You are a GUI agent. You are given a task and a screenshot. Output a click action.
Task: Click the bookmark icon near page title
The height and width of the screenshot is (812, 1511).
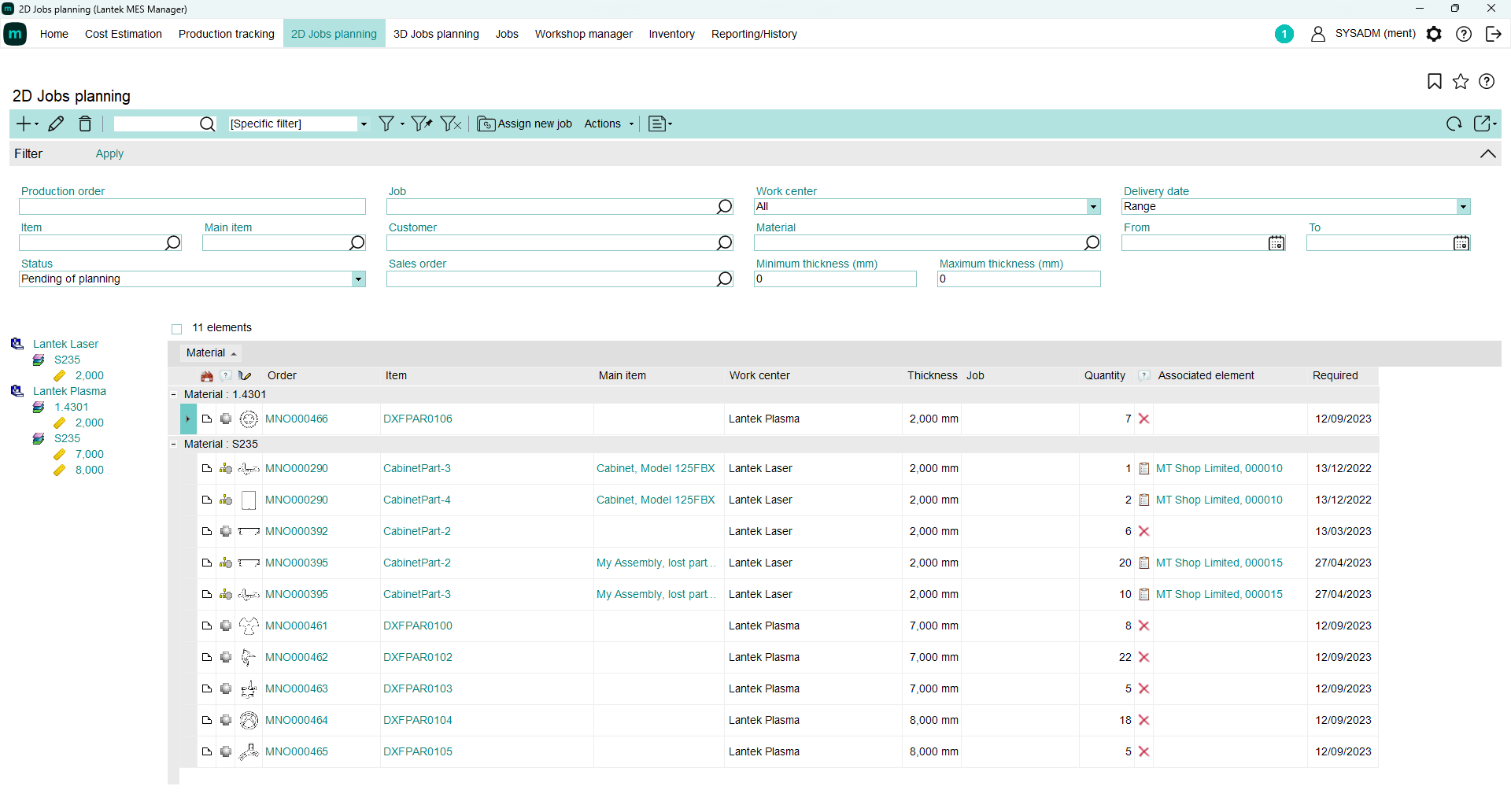coord(1434,82)
